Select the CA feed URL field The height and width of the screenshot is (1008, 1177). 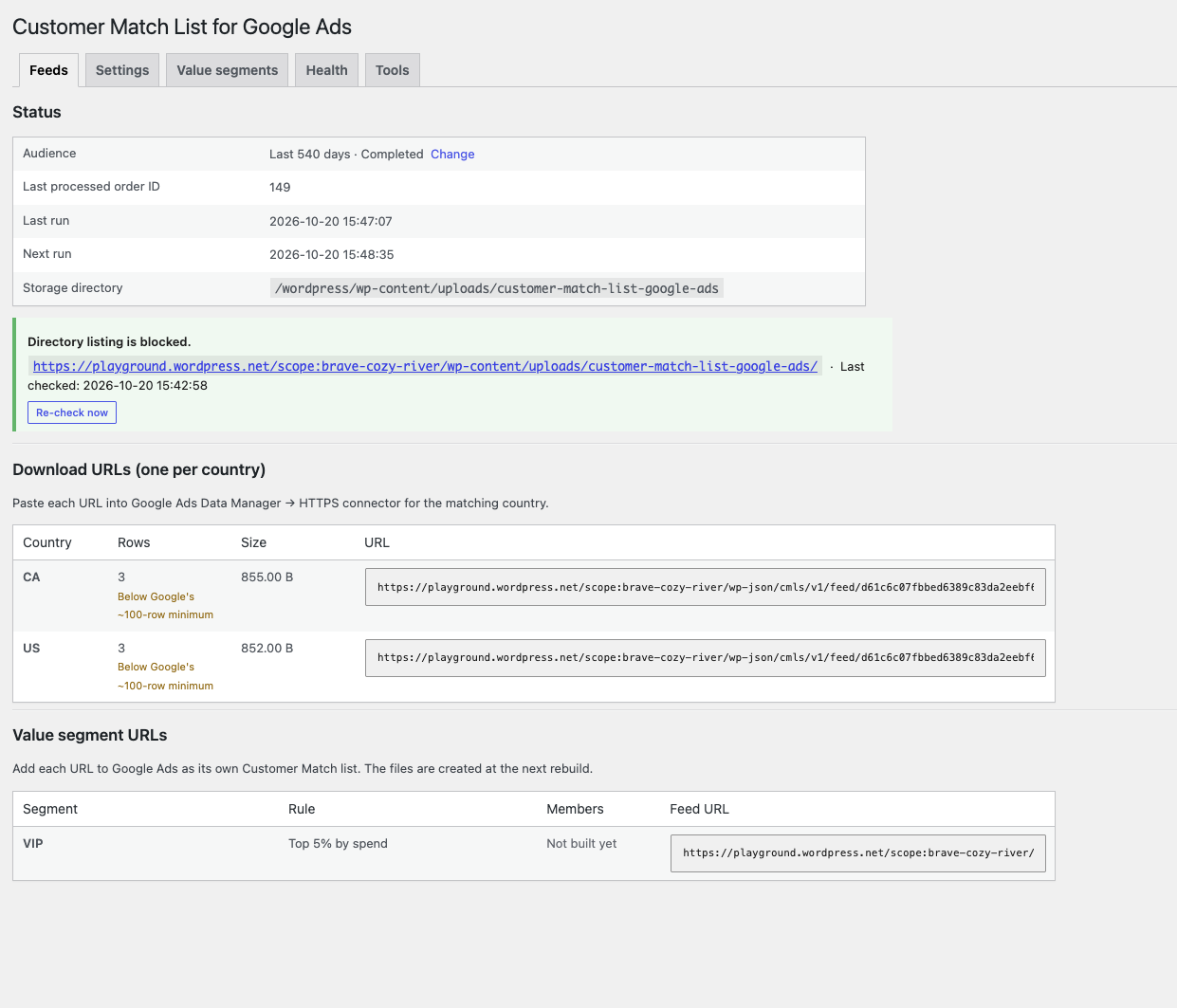[705, 587]
